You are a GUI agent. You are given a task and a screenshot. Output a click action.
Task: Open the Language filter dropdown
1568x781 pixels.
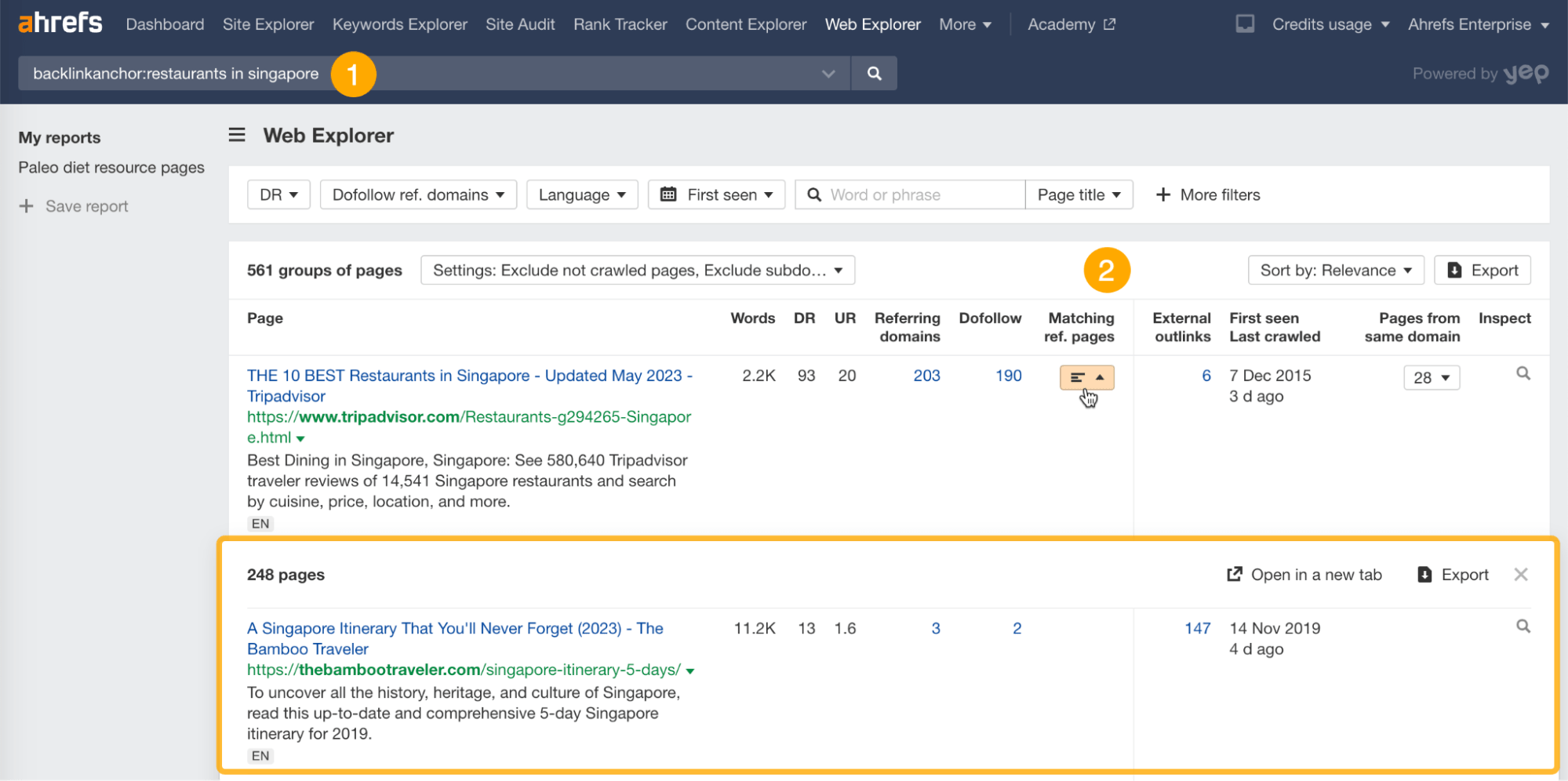(x=582, y=194)
